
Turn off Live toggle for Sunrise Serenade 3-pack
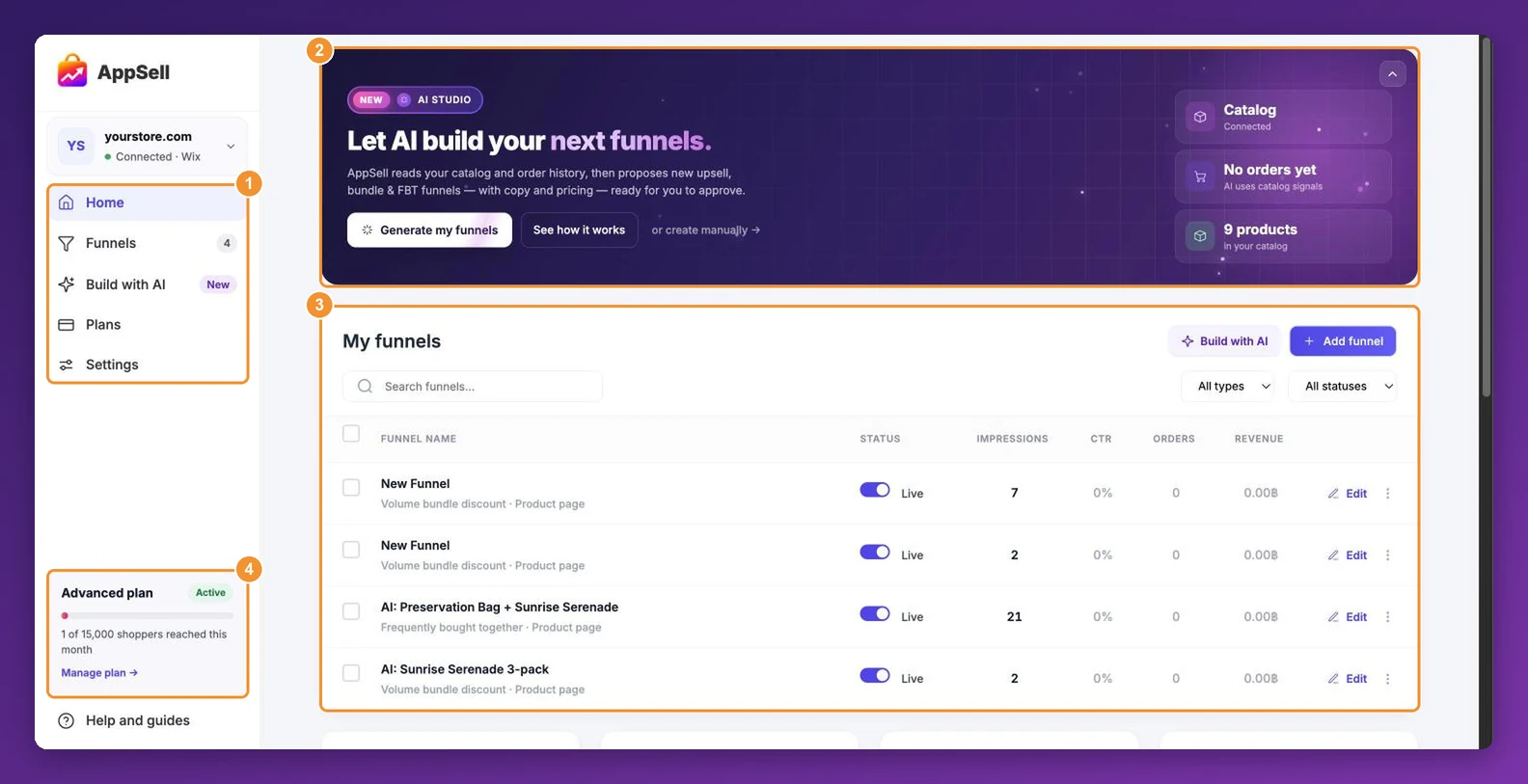click(x=875, y=676)
